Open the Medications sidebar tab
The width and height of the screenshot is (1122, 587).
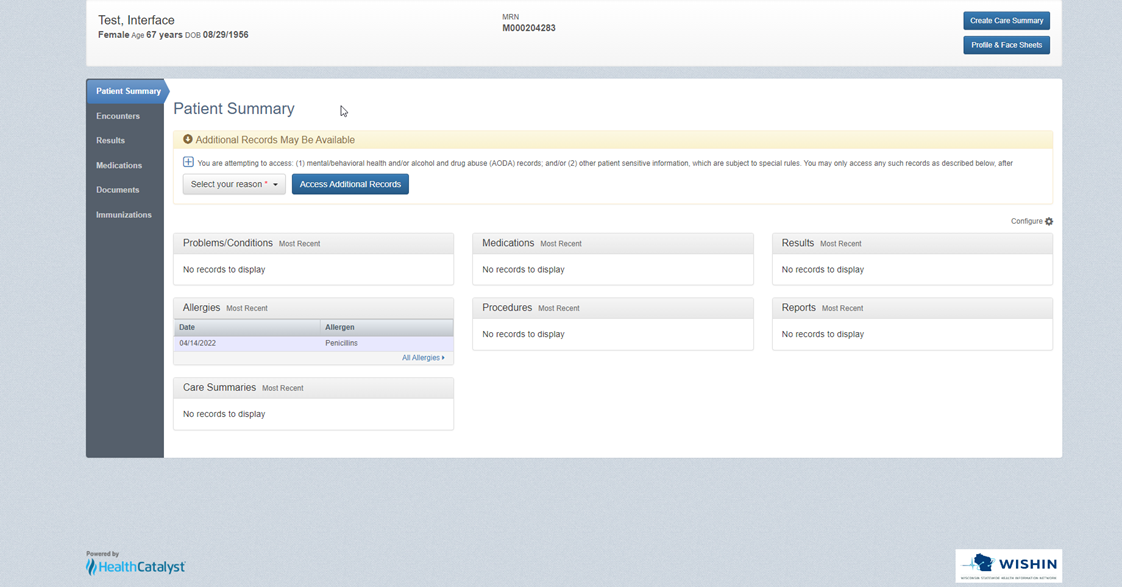pyautogui.click(x=119, y=165)
